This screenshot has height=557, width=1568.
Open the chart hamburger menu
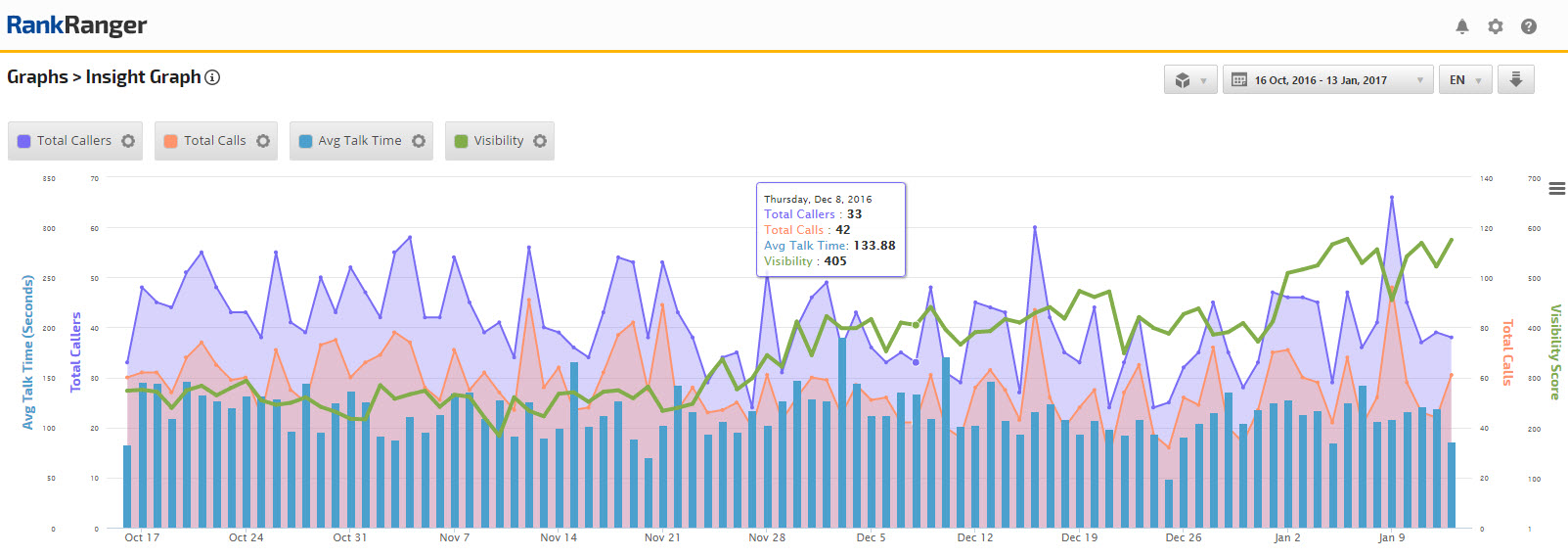pyautogui.click(x=1556, y=188)
